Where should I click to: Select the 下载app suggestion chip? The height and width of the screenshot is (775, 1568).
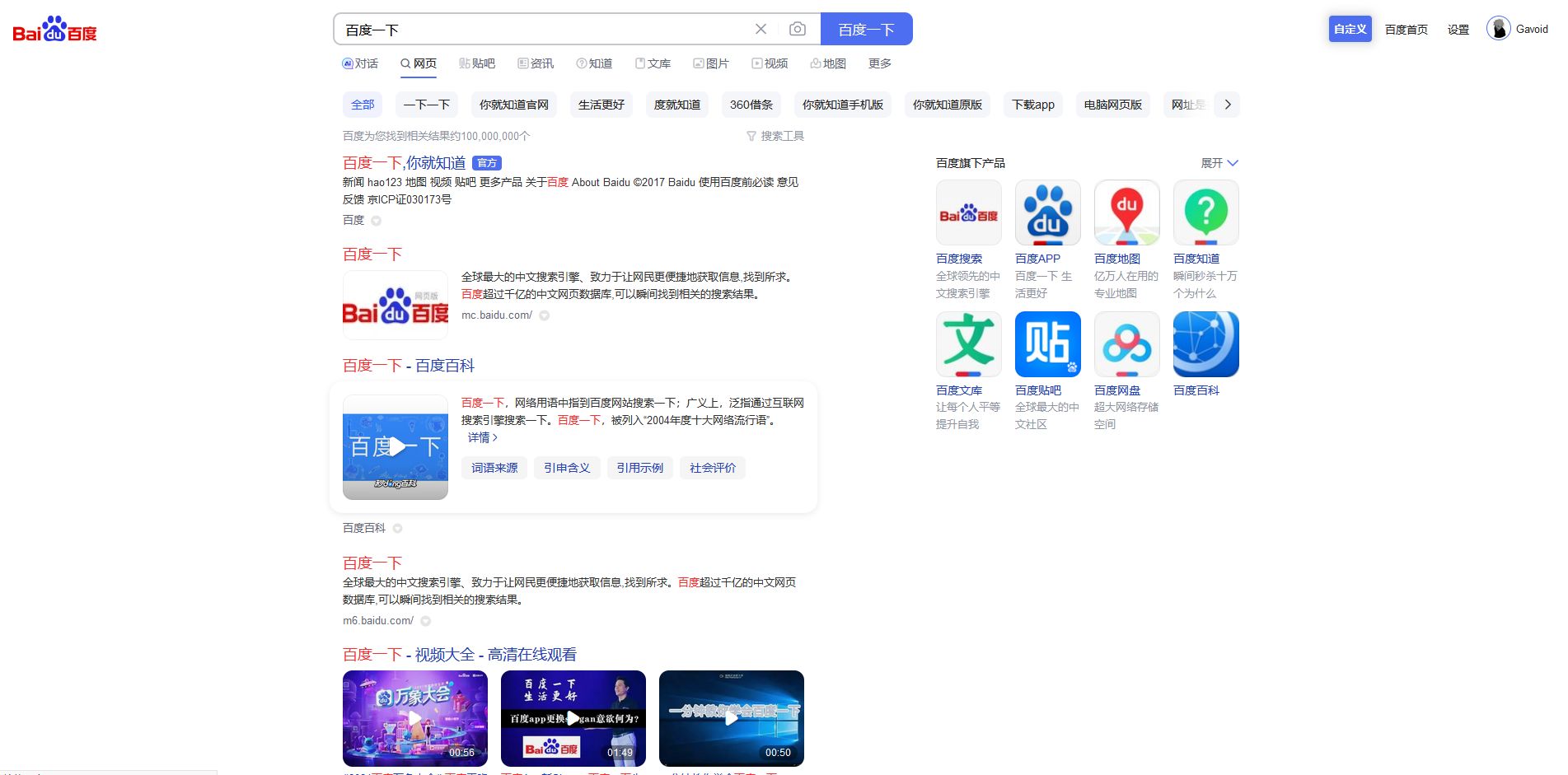click(1033, 105)
